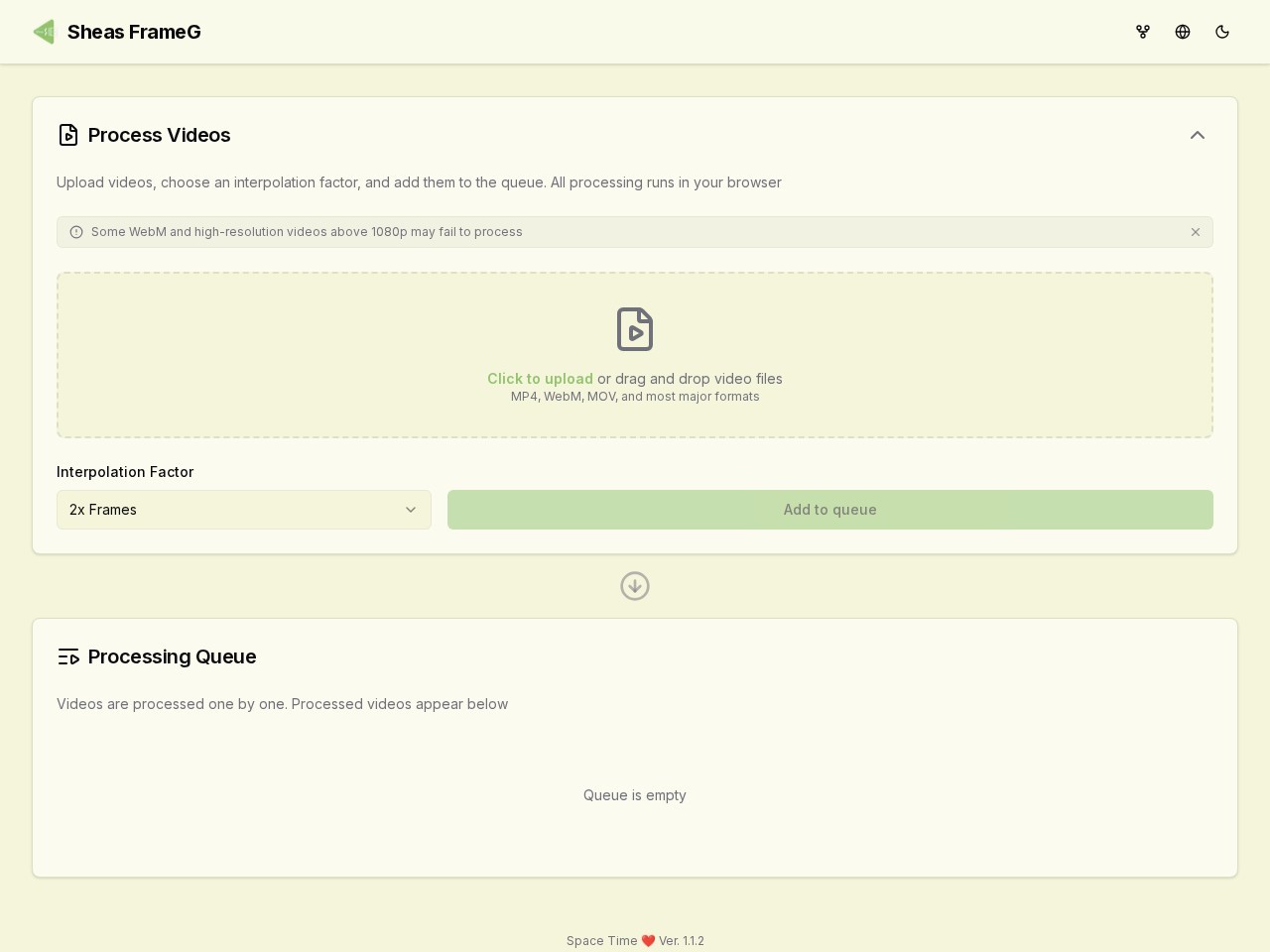Click the circled down-arrow icon
The image size is (1270, 952).
(x=635, y=586)
